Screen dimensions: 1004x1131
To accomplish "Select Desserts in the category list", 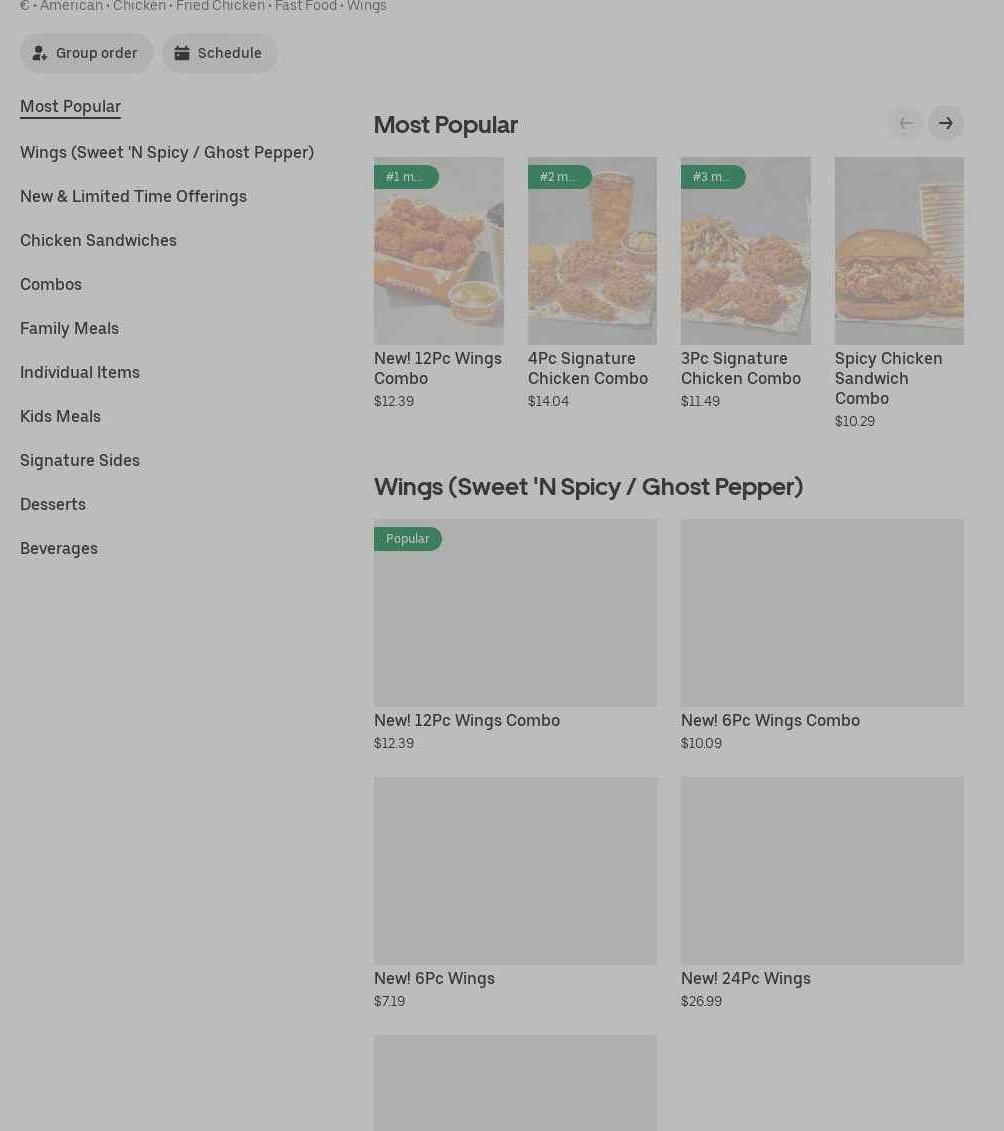I will coord(53,504).
